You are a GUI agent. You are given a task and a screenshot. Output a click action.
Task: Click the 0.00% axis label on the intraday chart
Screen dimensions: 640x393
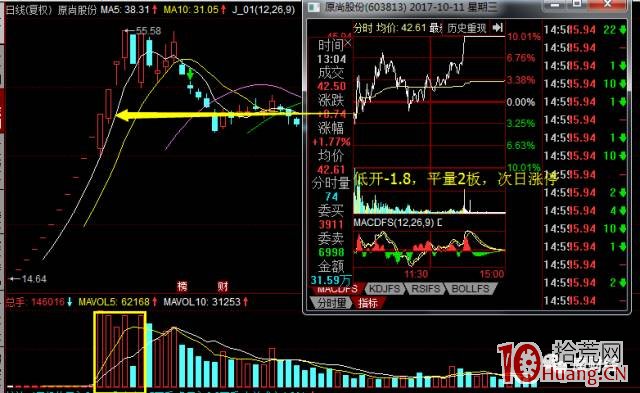pyautogui.click(x=521, y=102)
